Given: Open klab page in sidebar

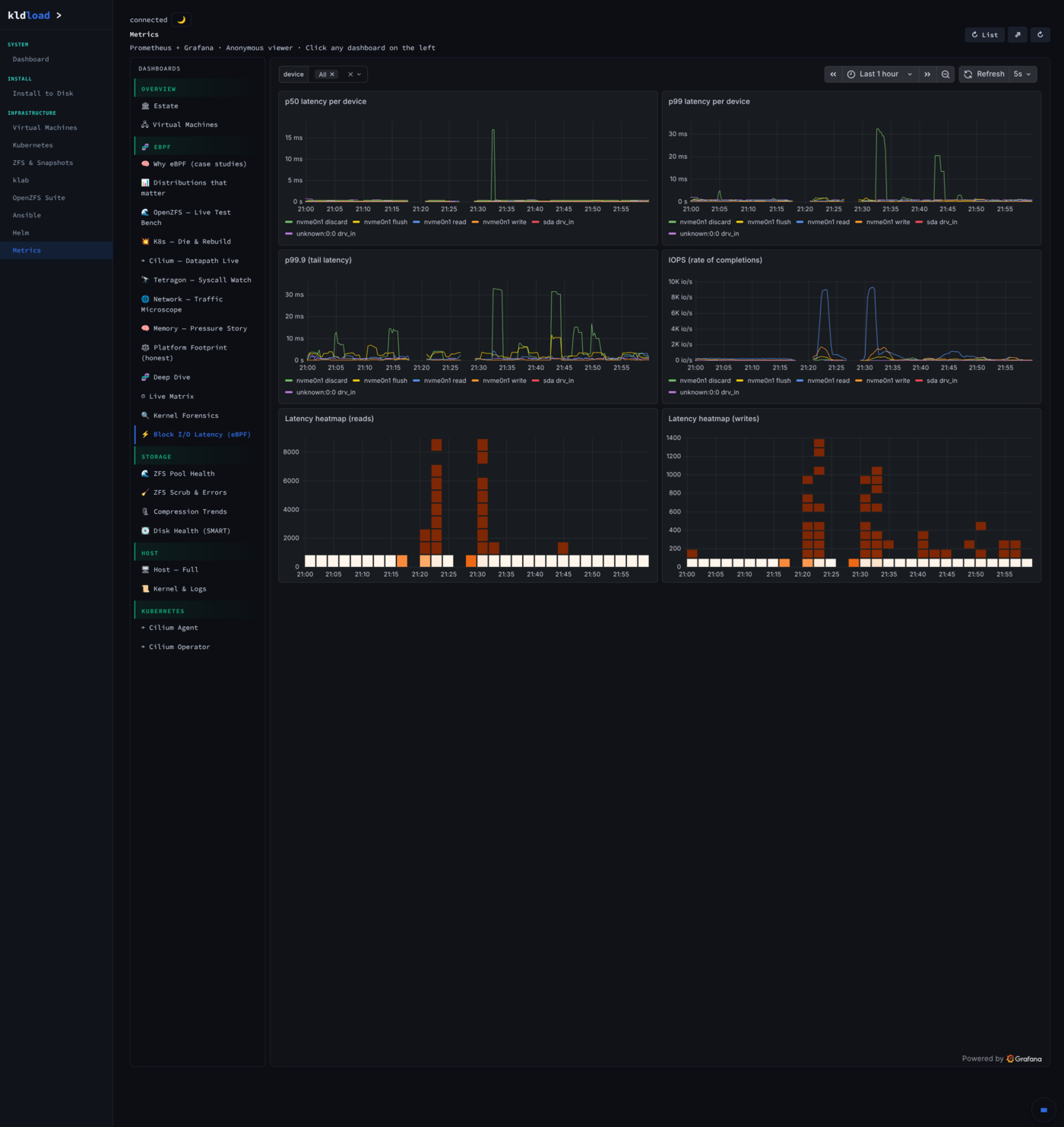Looking at the screenshot, I should 56,180.
